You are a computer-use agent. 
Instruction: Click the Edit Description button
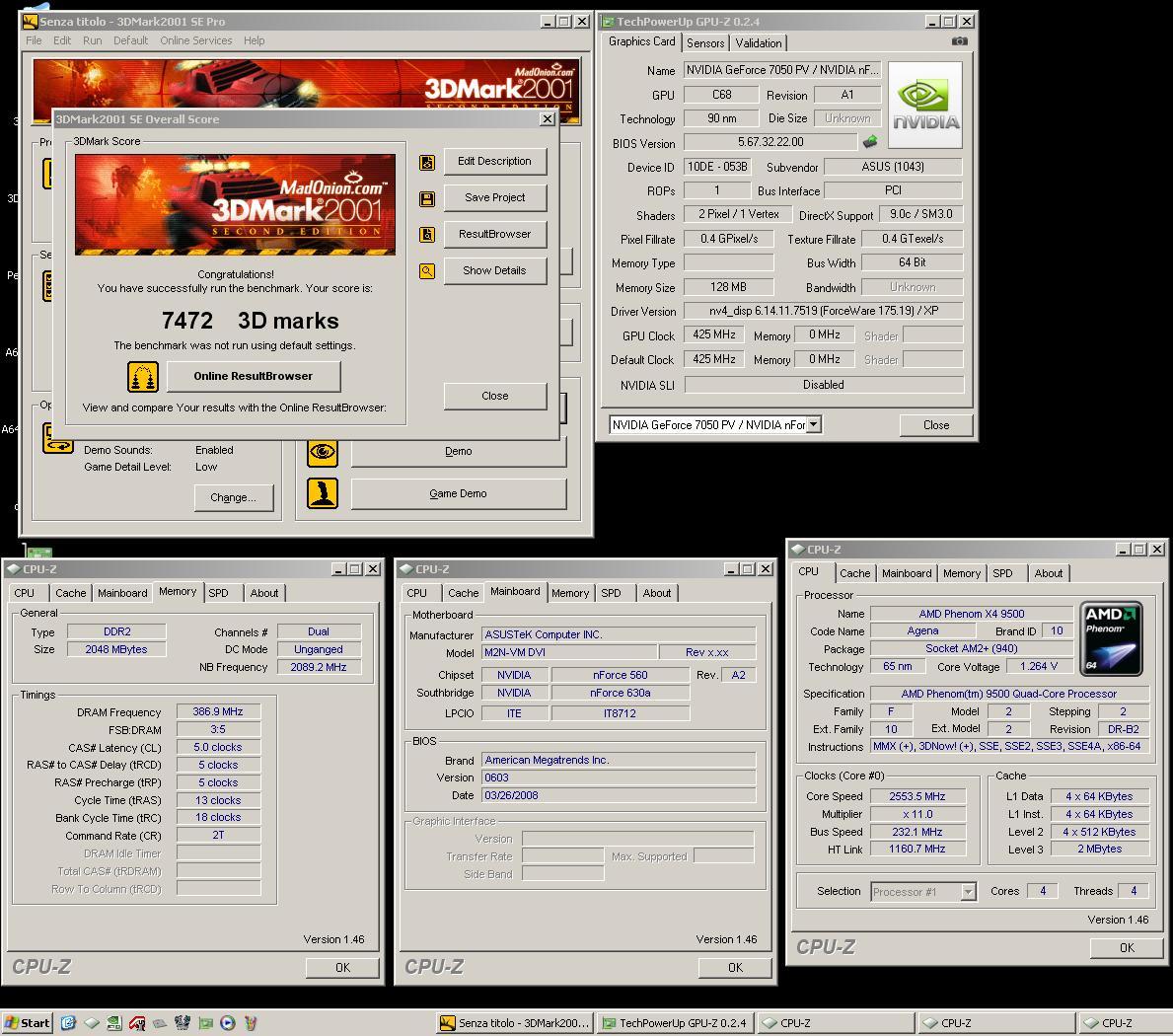point(494,161)
